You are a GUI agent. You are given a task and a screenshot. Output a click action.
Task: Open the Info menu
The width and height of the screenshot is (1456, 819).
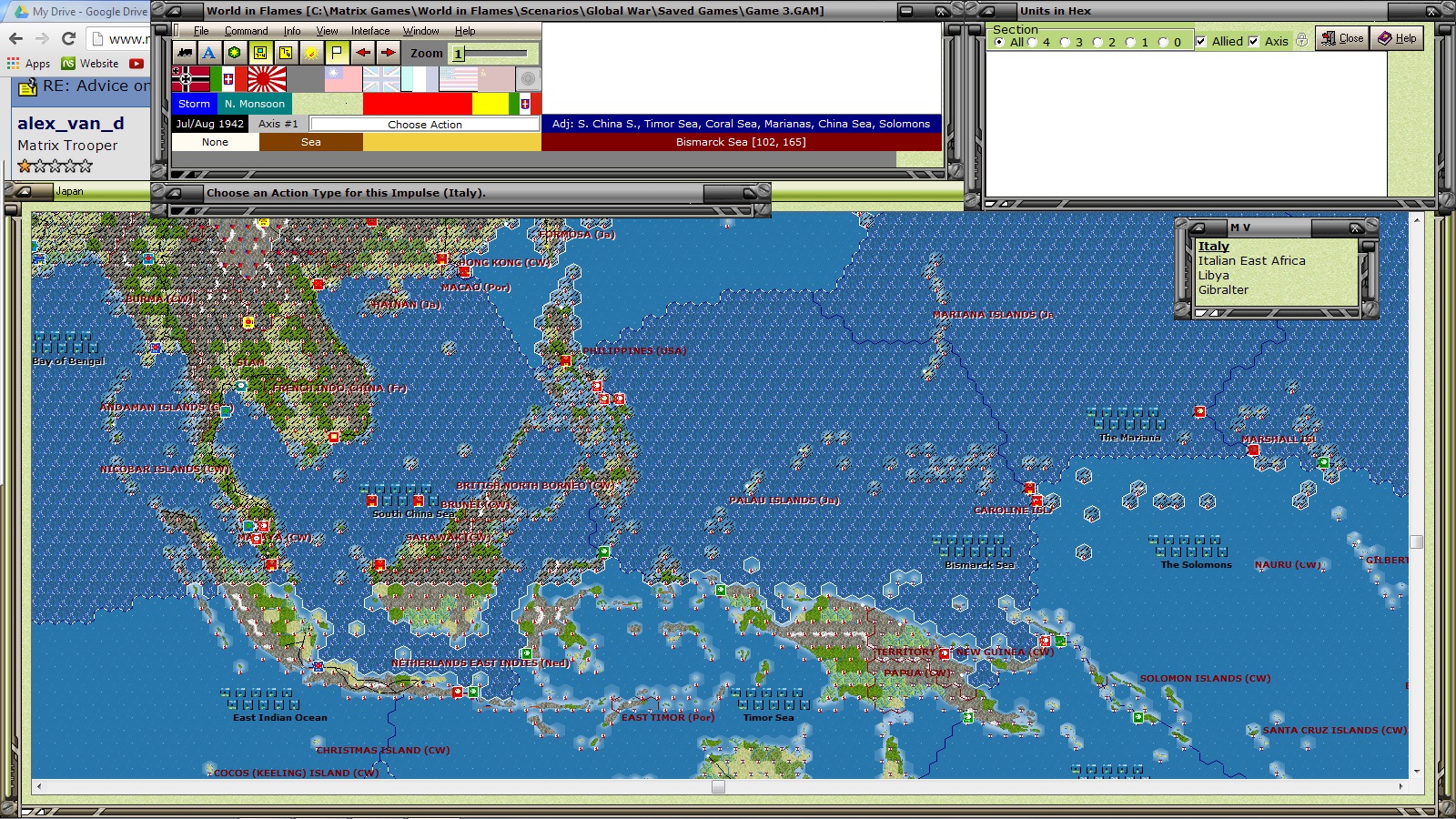click(x=292, y=31)
